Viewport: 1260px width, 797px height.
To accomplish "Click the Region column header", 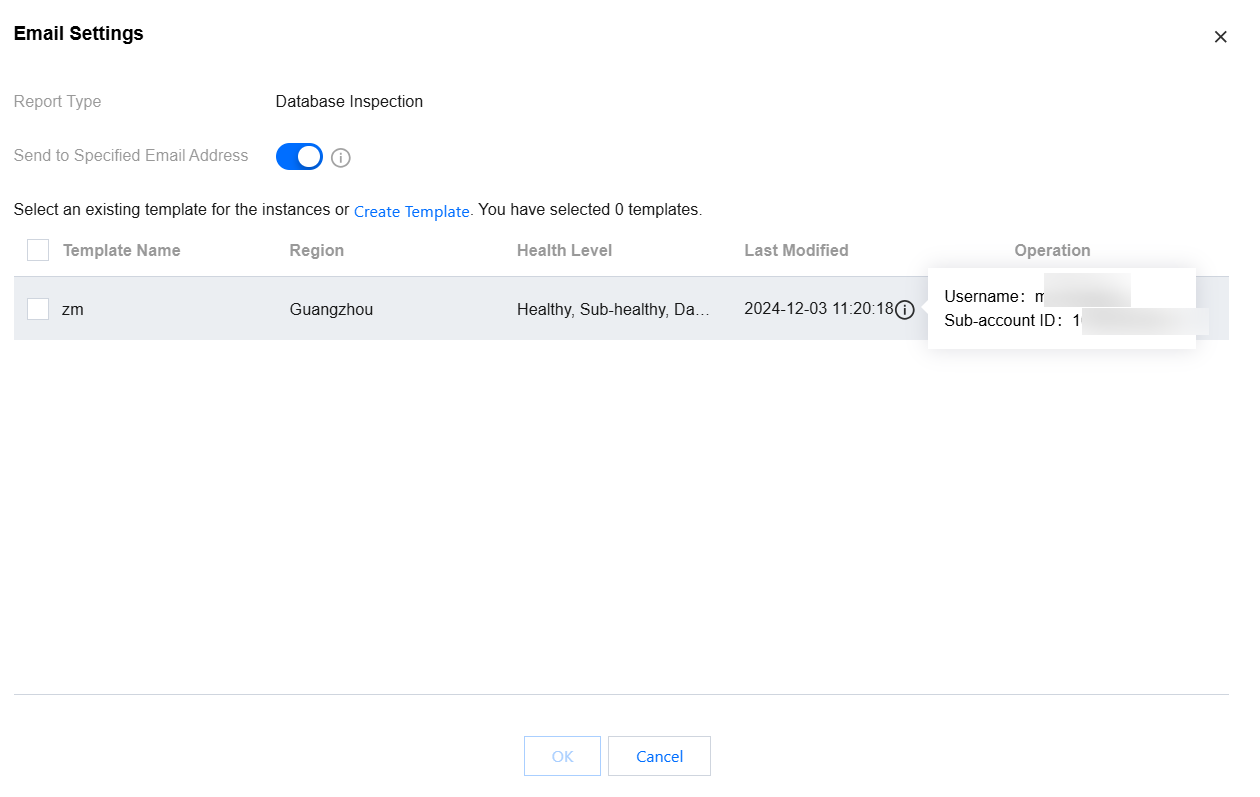I will 317,250.
